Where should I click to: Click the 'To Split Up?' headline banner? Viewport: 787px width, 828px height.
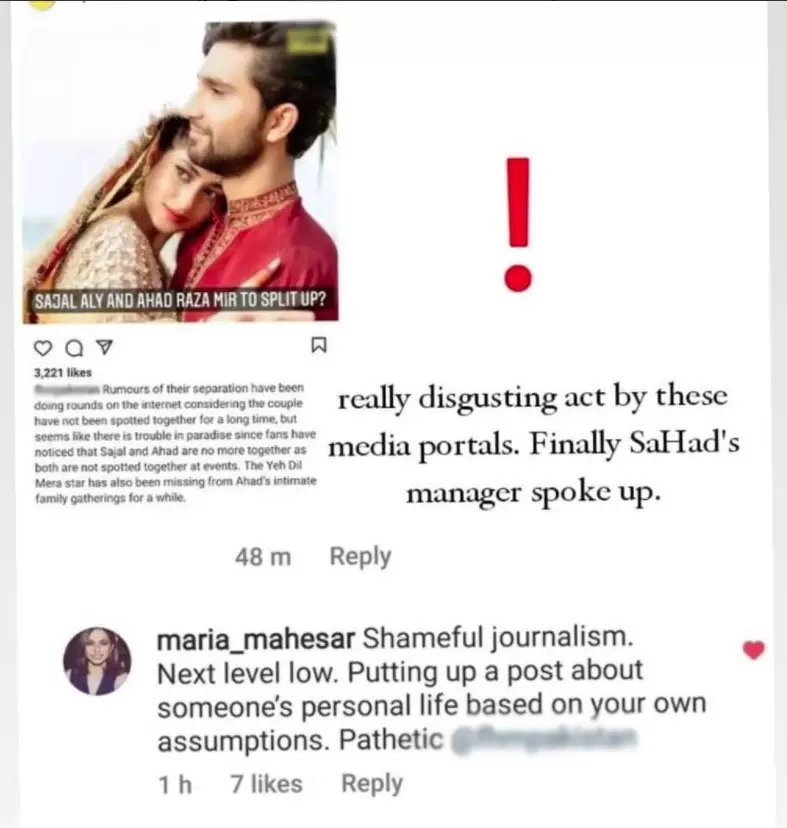[180, 300]
